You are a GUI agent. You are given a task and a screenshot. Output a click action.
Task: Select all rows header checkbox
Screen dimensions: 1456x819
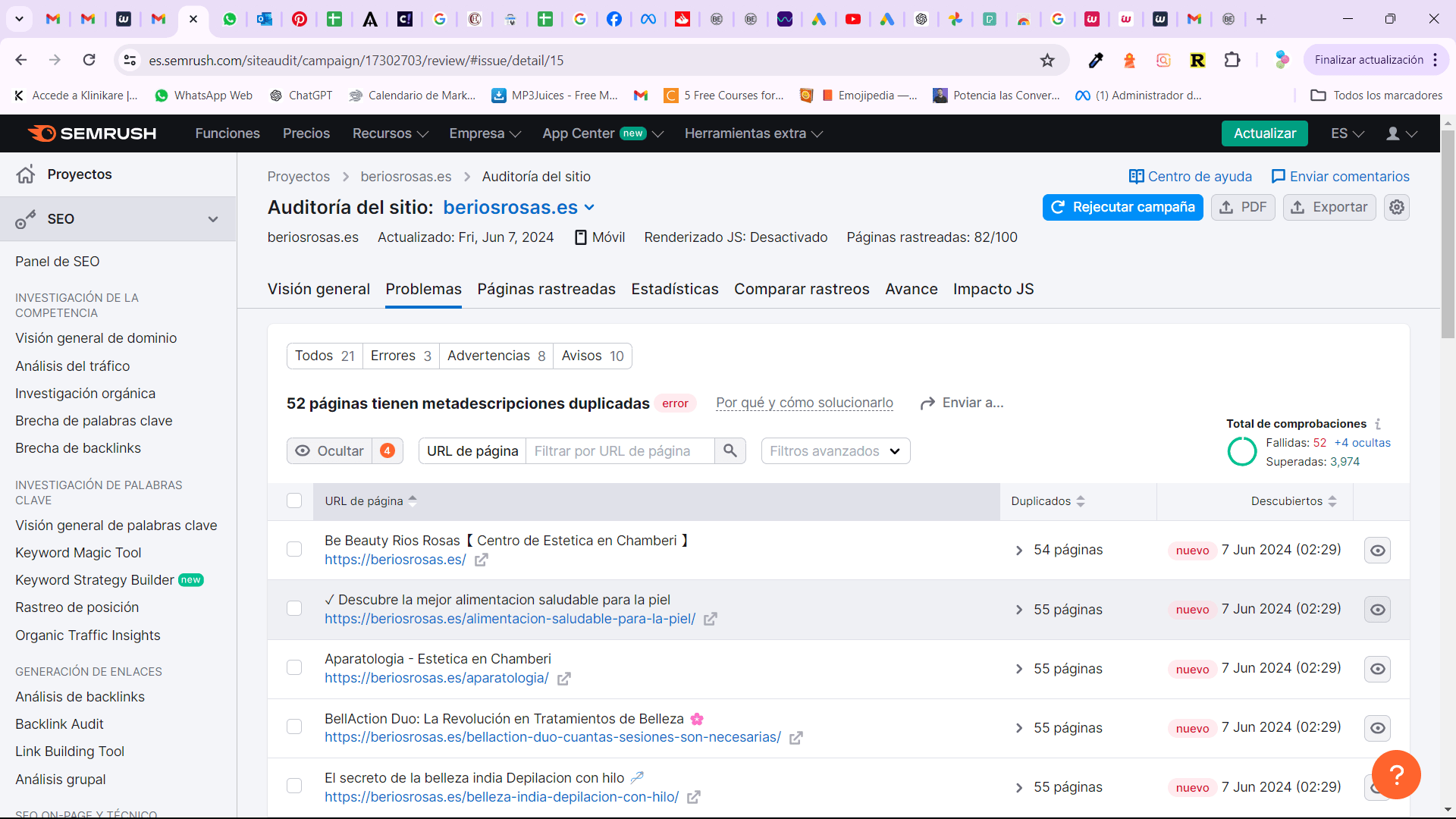coord(294,501)
